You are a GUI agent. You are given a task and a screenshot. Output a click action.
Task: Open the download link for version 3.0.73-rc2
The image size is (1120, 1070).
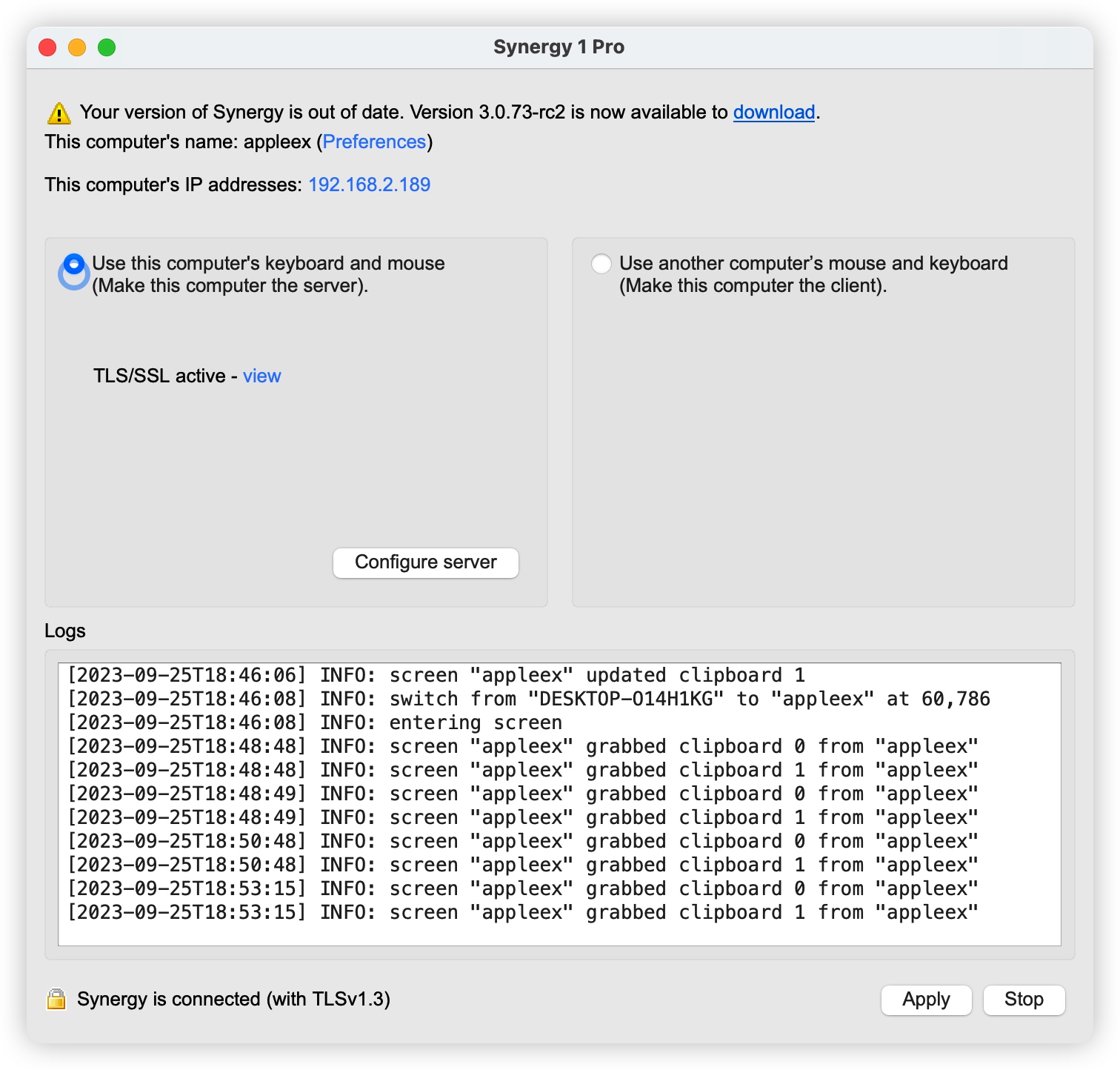point(774,112)
